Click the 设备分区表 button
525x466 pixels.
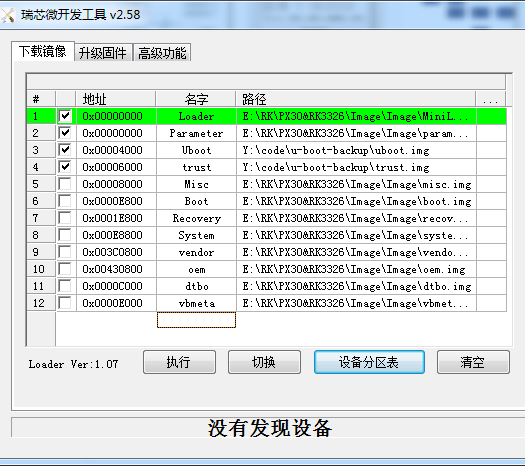pos(369,362)
